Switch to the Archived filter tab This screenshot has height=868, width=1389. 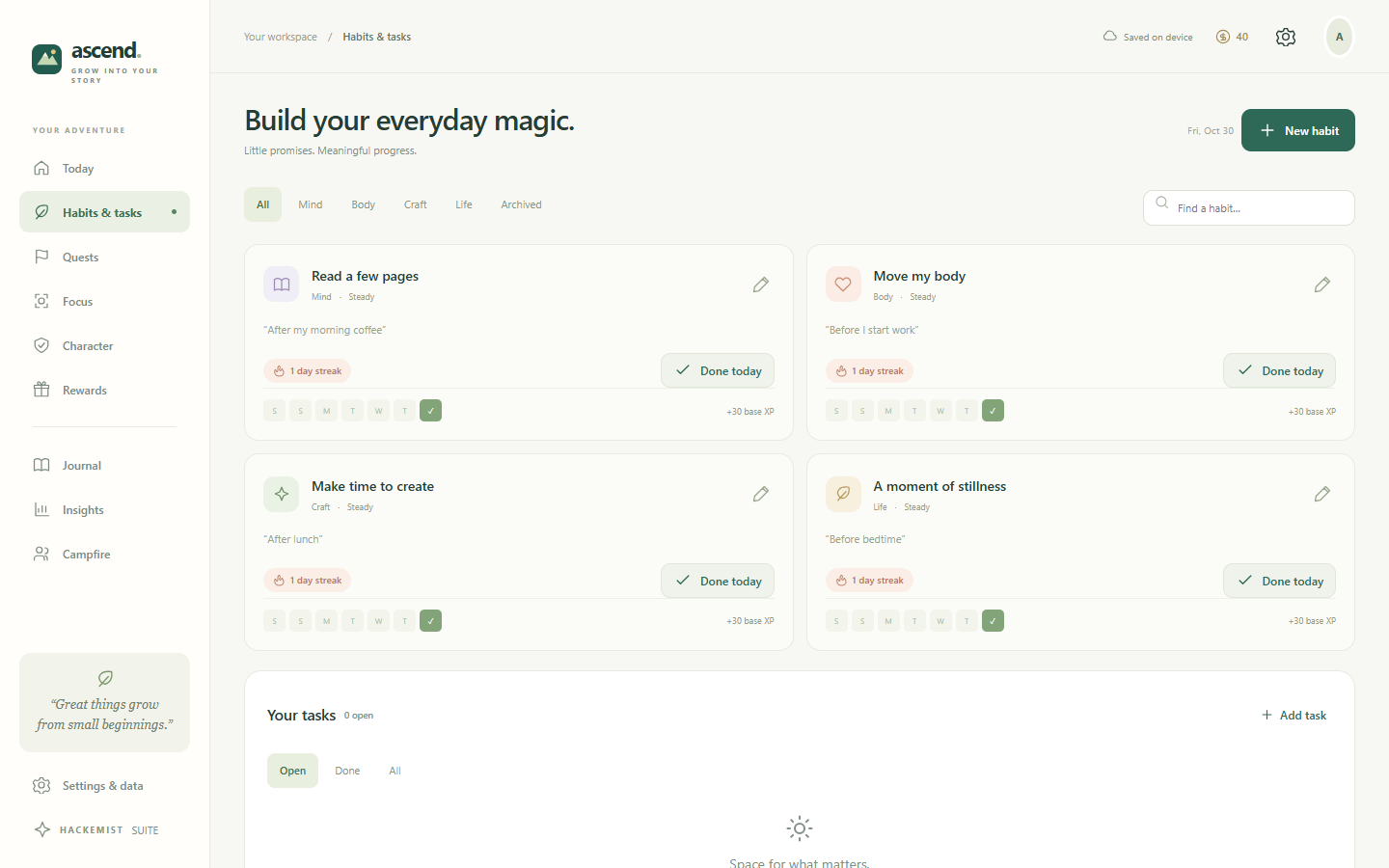click(x=521, y=204)
